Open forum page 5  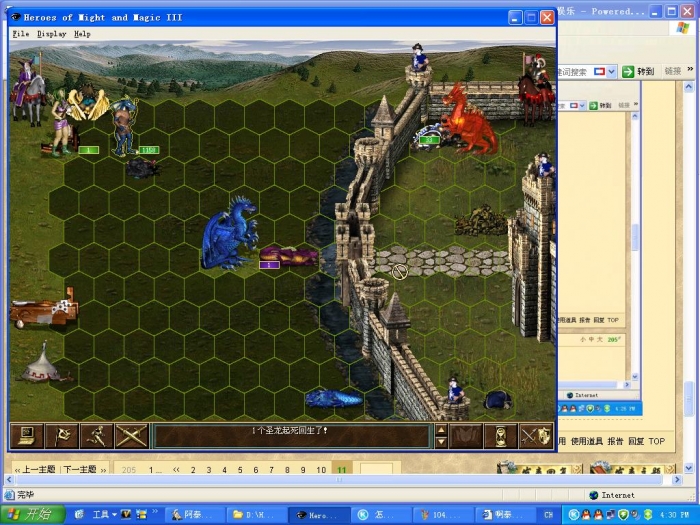(x=240, y=470)
